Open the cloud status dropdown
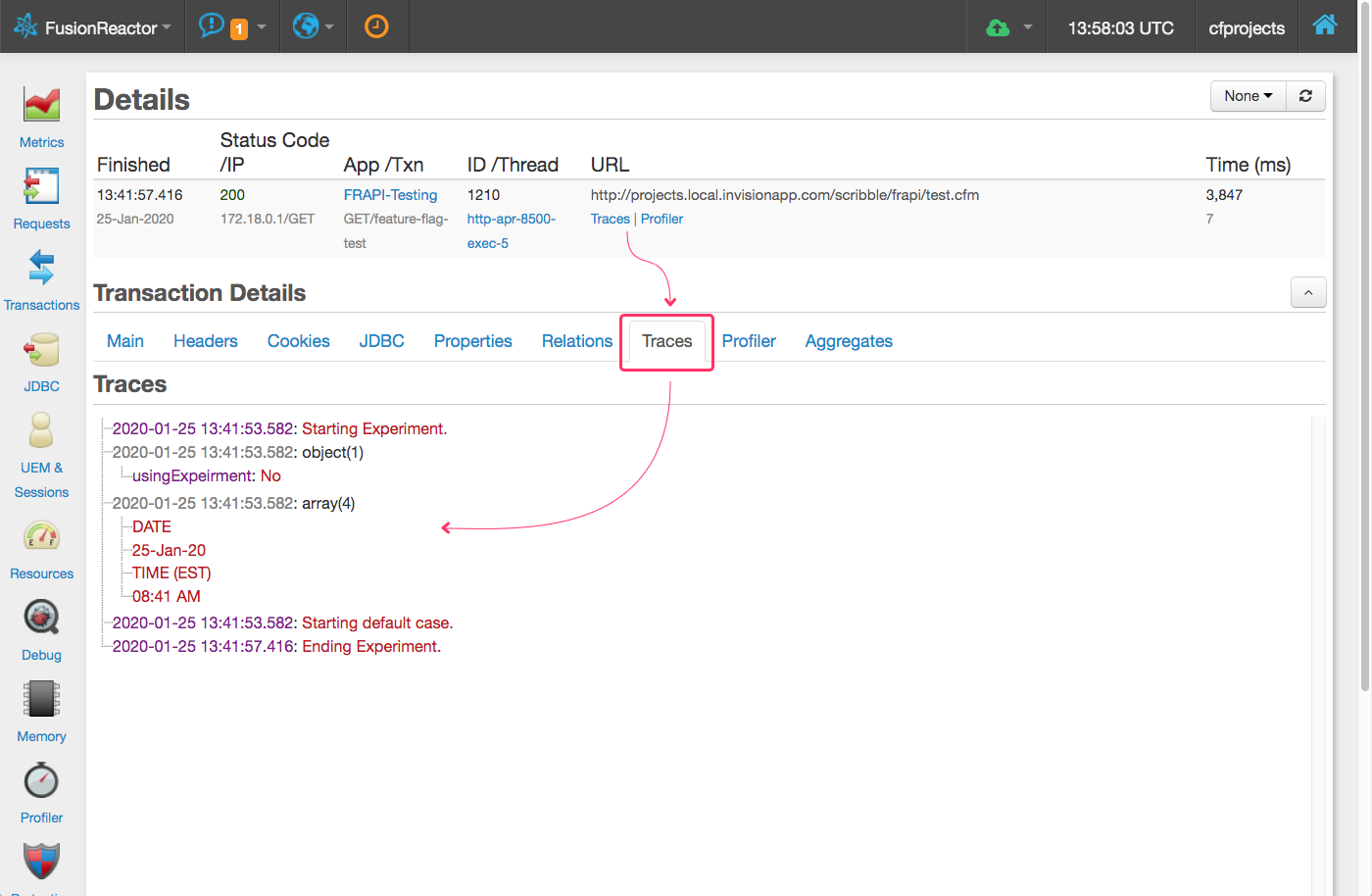Image resolution: width=1372 pixels, height=896 pixels. pos(1011,27)
